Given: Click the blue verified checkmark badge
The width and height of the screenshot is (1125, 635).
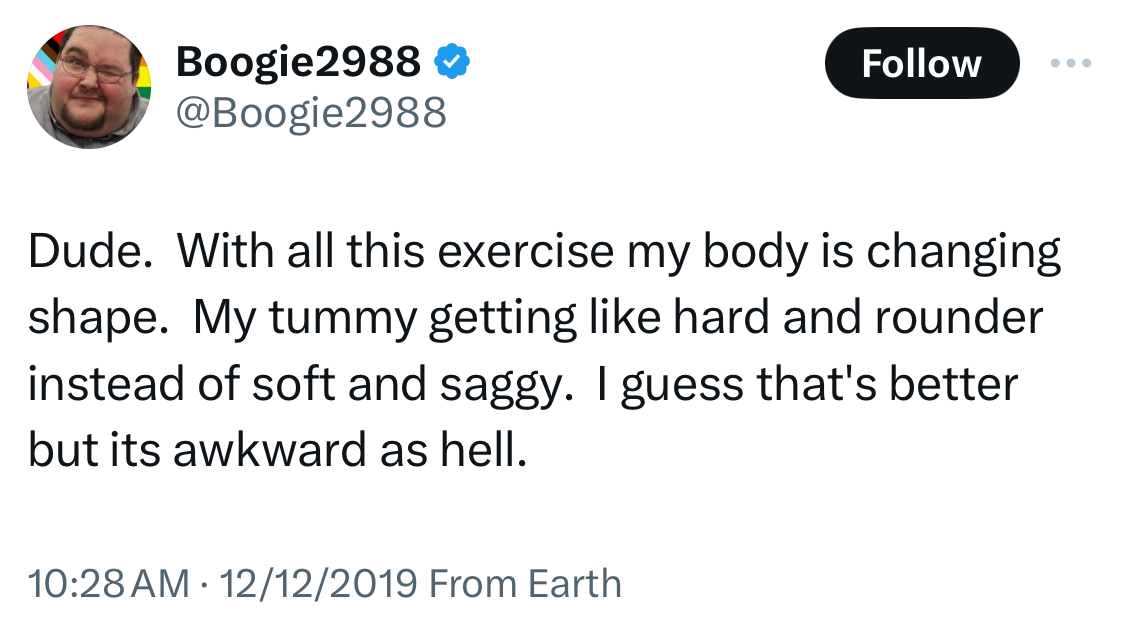Looking at the screenshot, I should (452, 64).
